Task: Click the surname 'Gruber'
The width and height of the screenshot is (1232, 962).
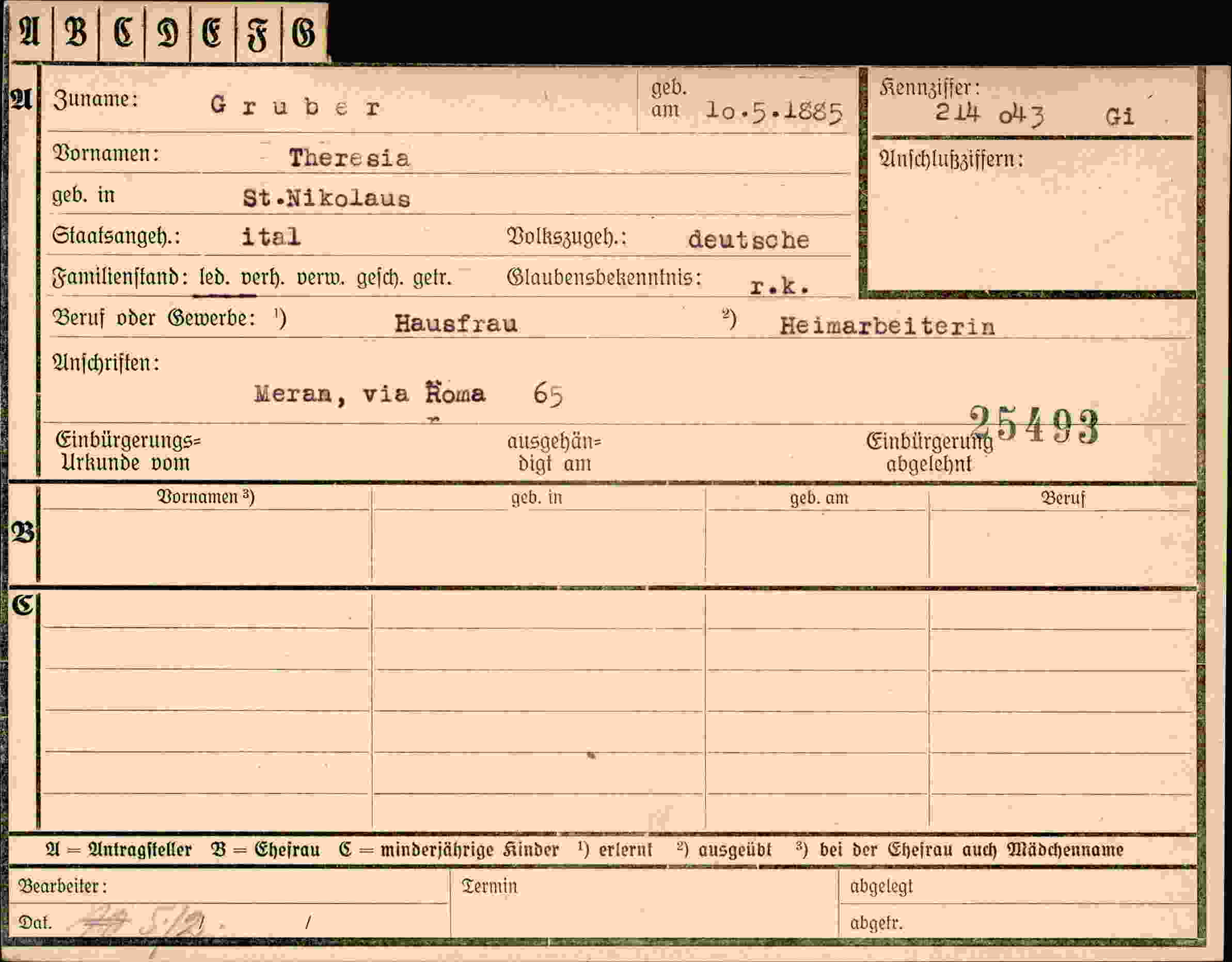Action: pos(295,106)
